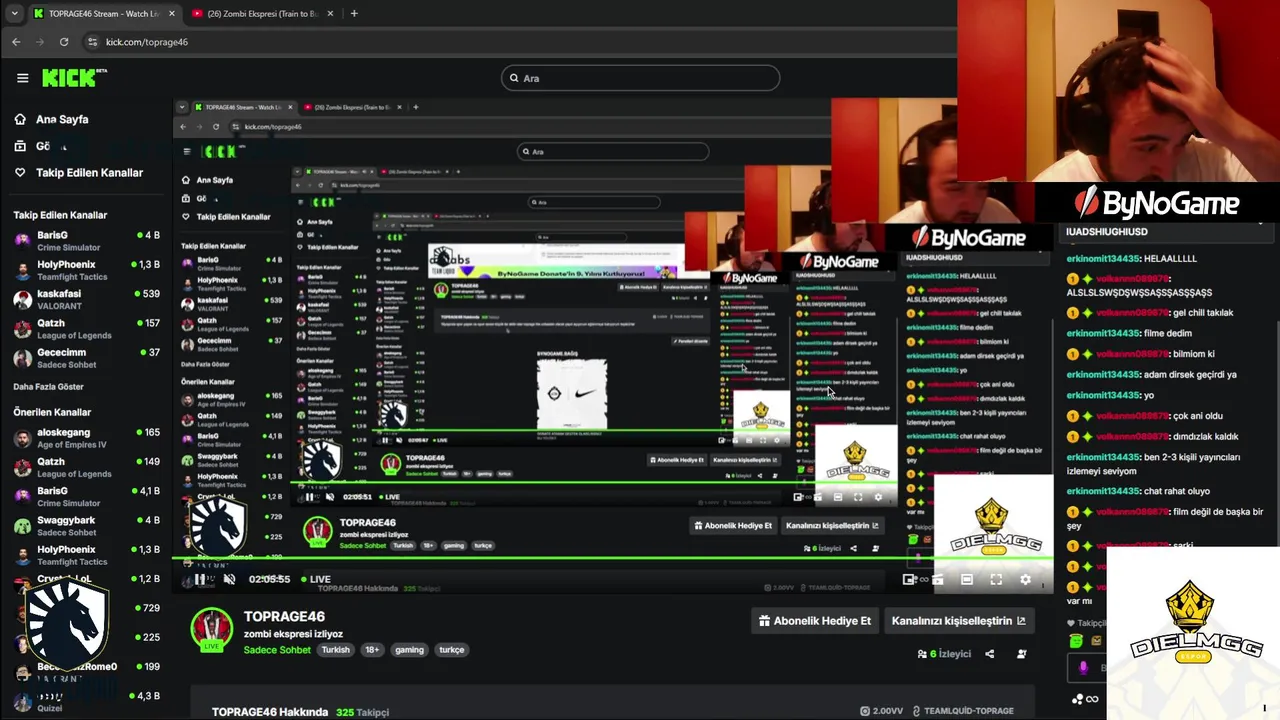The image size is (1280, 720).
Task: Click the user icon right of share
Action: 1021,654
